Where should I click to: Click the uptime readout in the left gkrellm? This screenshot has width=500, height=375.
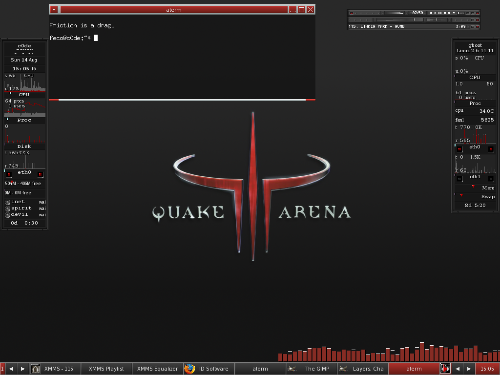tap(25, 223)
